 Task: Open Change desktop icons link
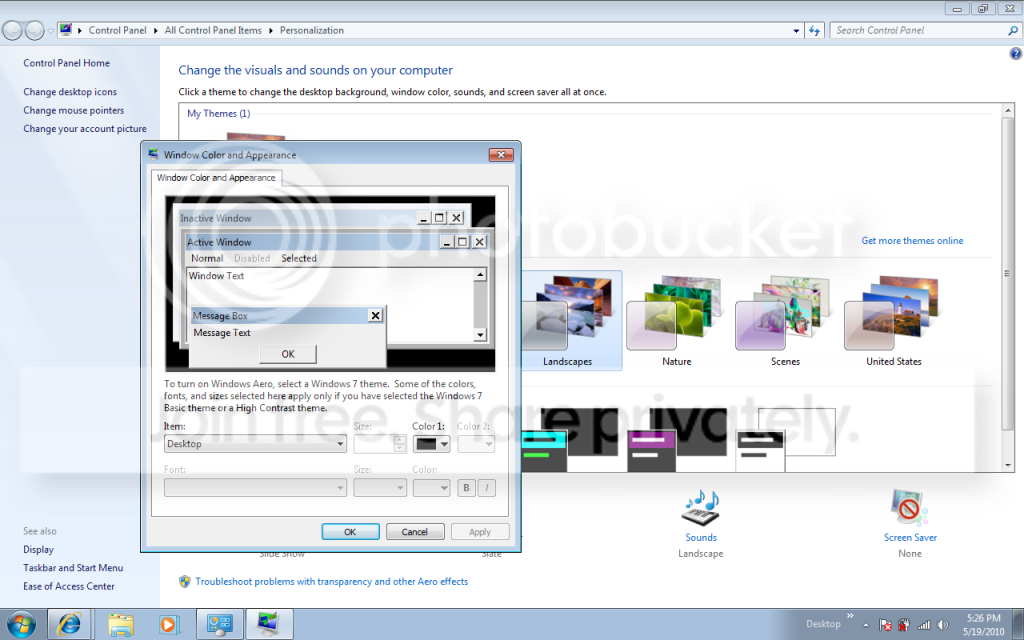click(x=70, y=91)
